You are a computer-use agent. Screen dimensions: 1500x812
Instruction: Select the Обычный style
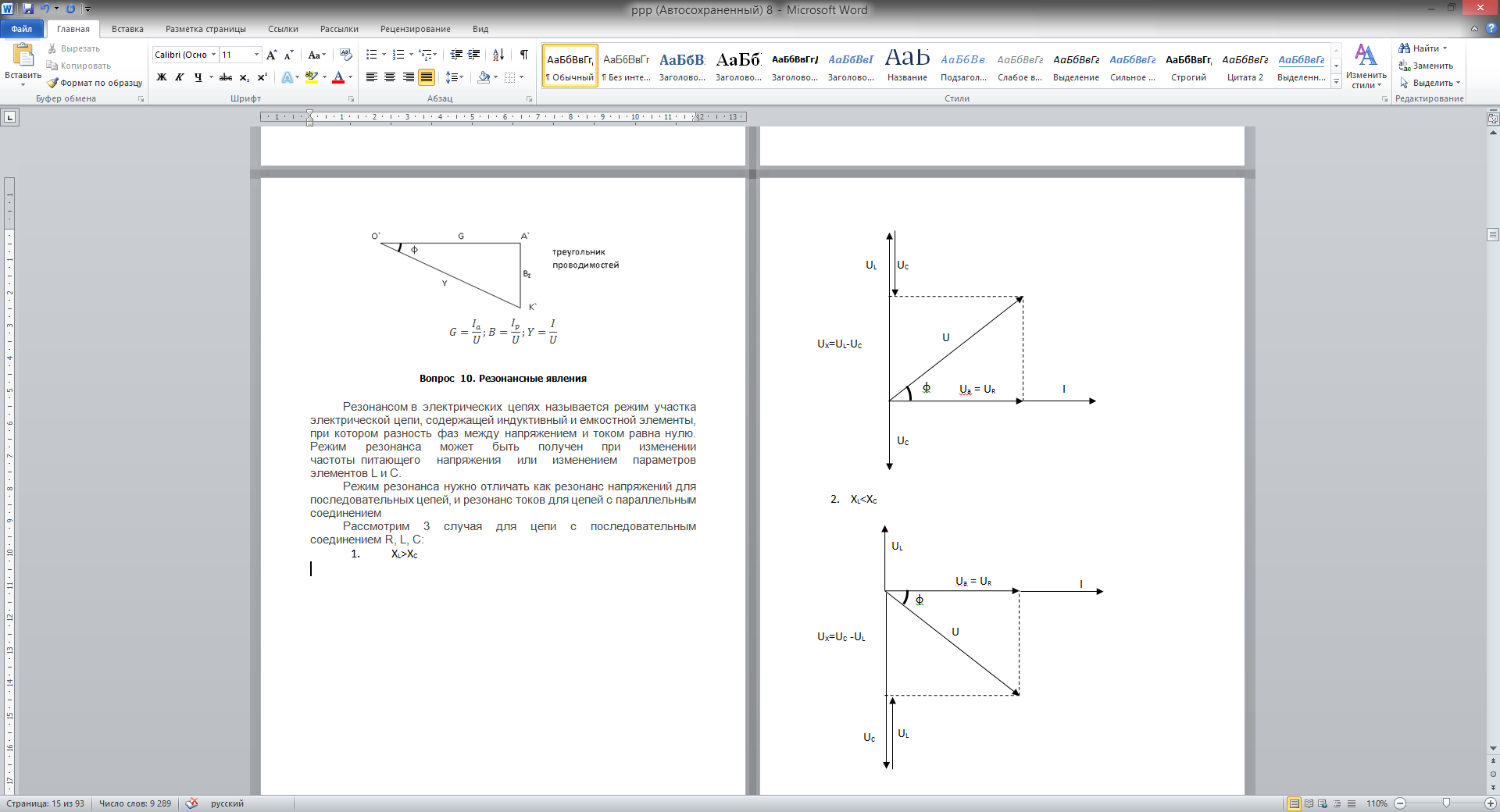coord(570,65)
